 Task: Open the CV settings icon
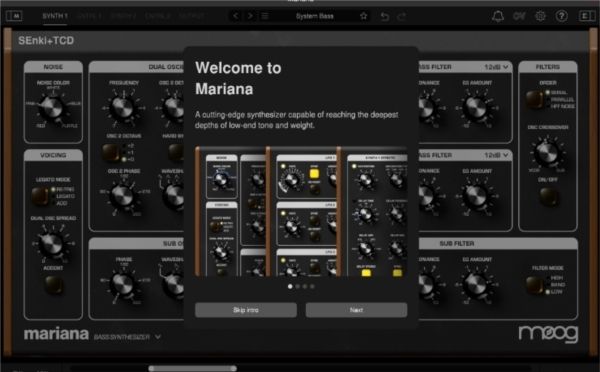pyautogui.click(x=519, y=16)
